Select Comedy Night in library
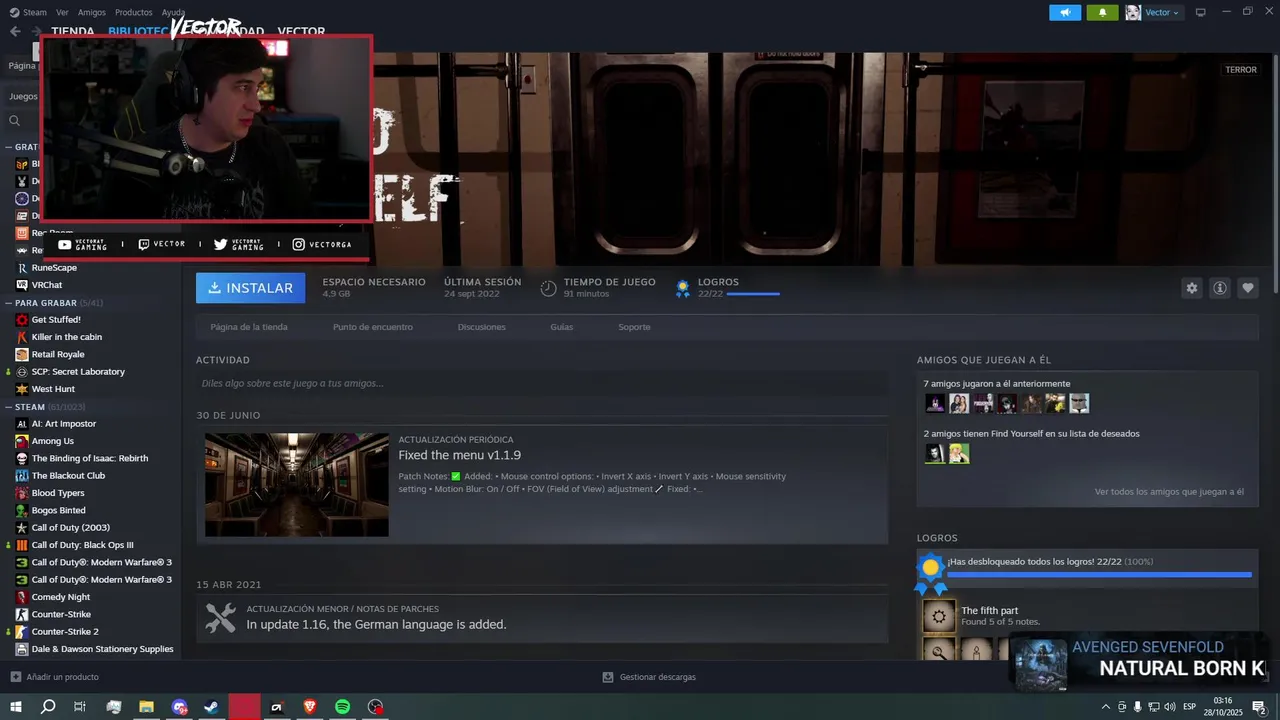 tap(61, 597)
